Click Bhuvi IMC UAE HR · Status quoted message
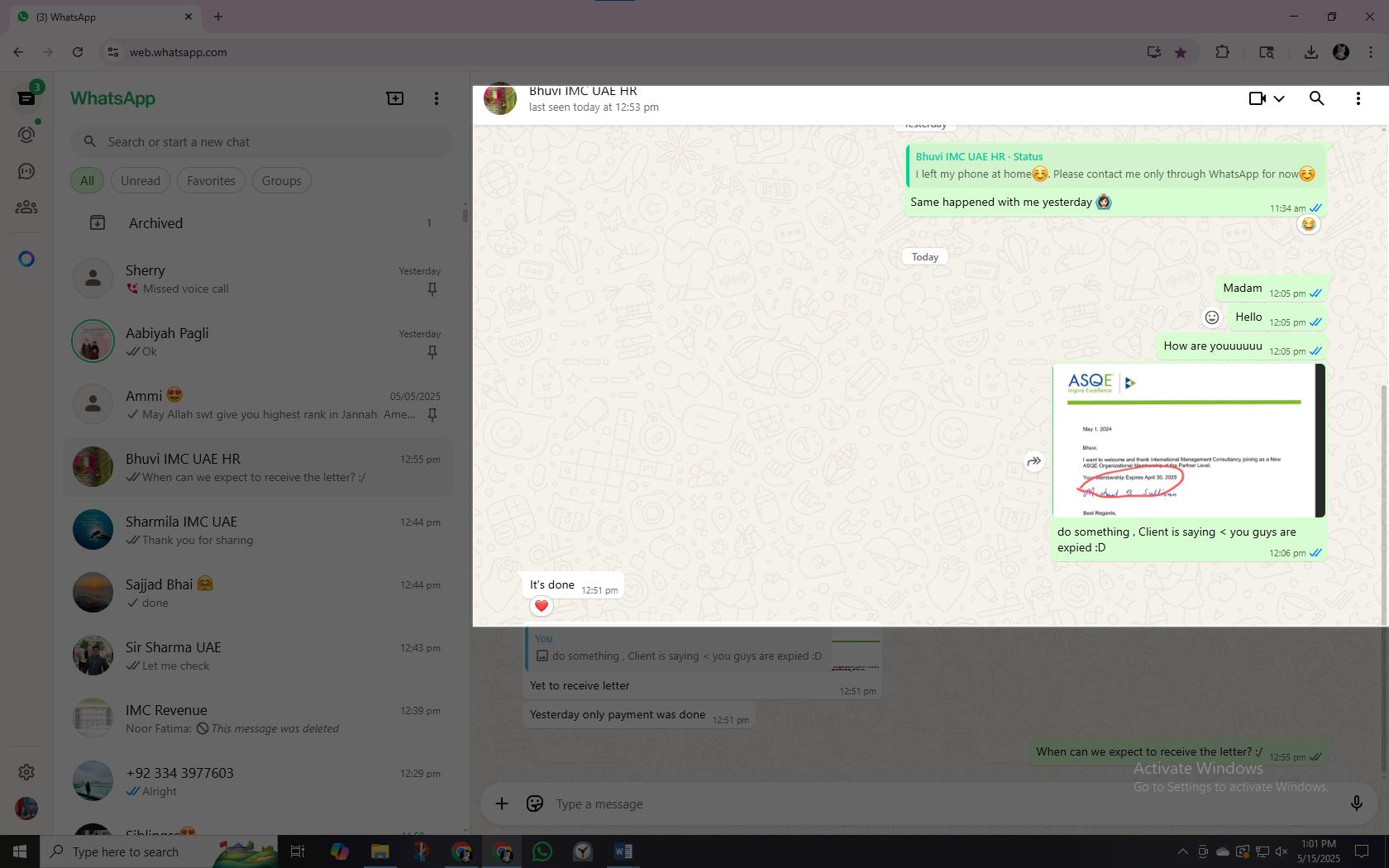The width and height of the screenshot is (1389, 868). coord(1115,165)
